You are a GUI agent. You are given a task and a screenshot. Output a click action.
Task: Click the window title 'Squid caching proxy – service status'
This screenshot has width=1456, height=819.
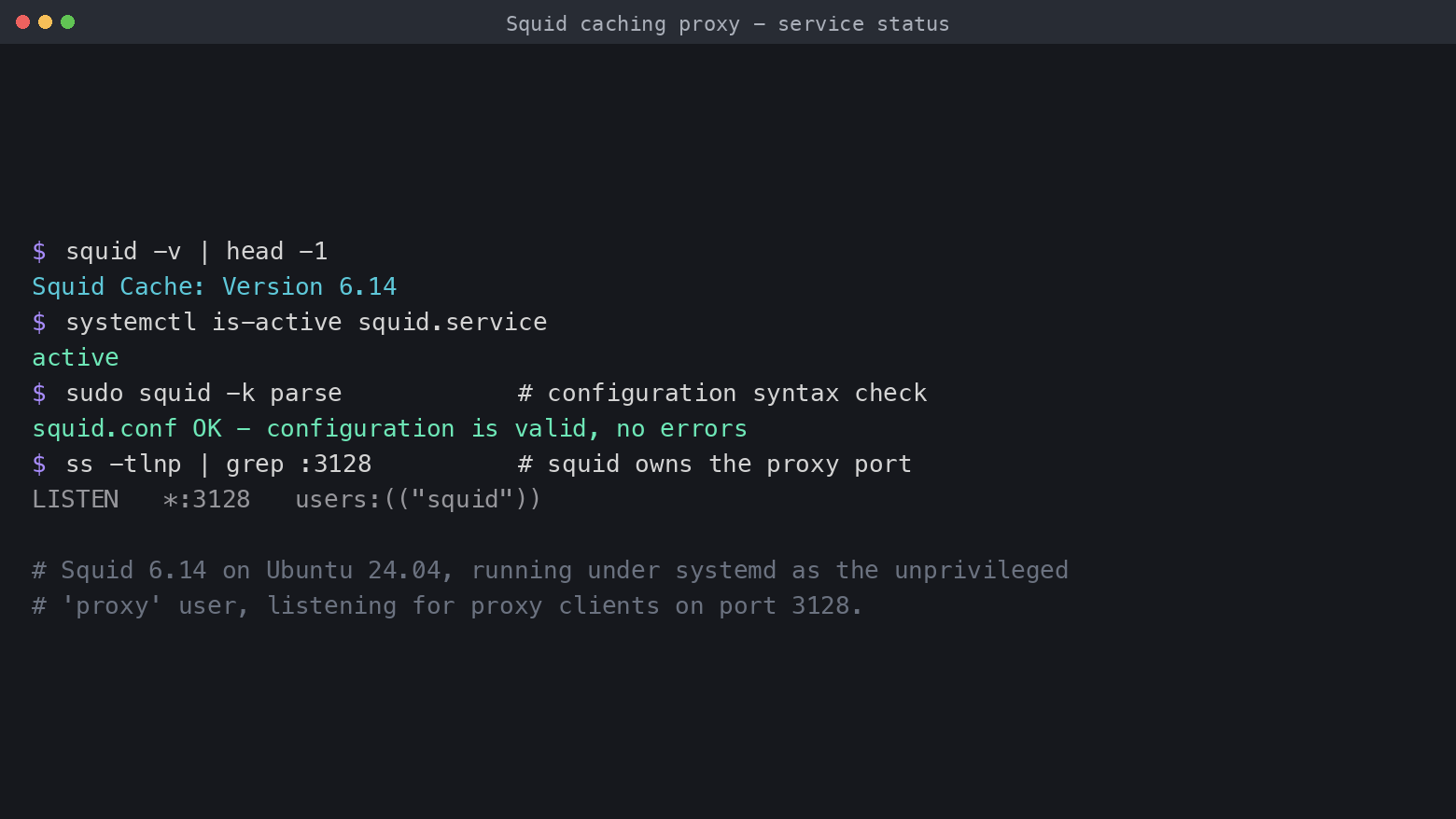coord(727,24)
